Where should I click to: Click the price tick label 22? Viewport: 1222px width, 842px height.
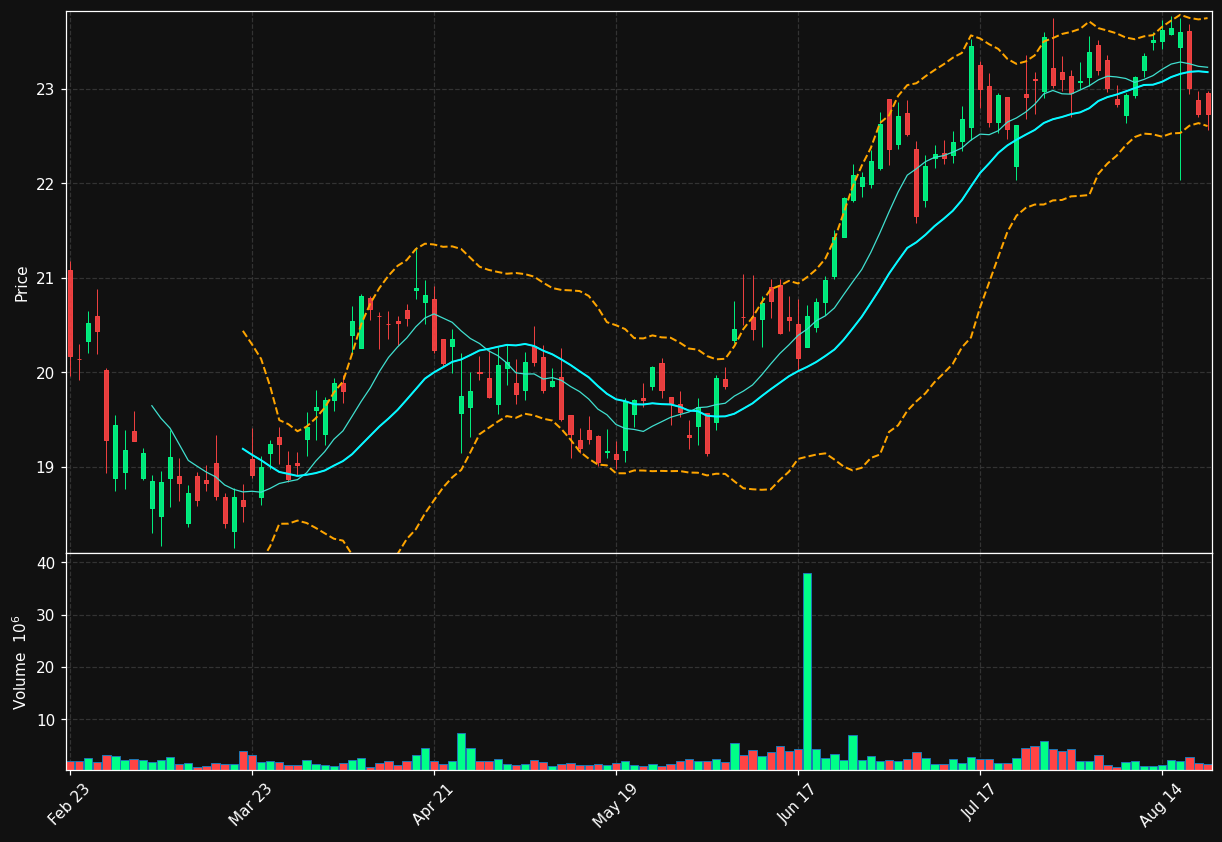pyautogui.click(x=45, y=184)
